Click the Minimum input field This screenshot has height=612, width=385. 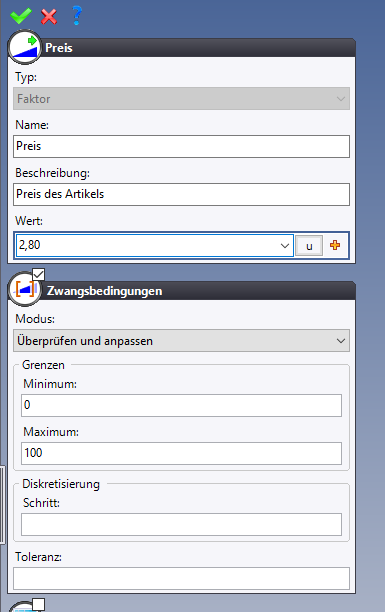(181, 405)
